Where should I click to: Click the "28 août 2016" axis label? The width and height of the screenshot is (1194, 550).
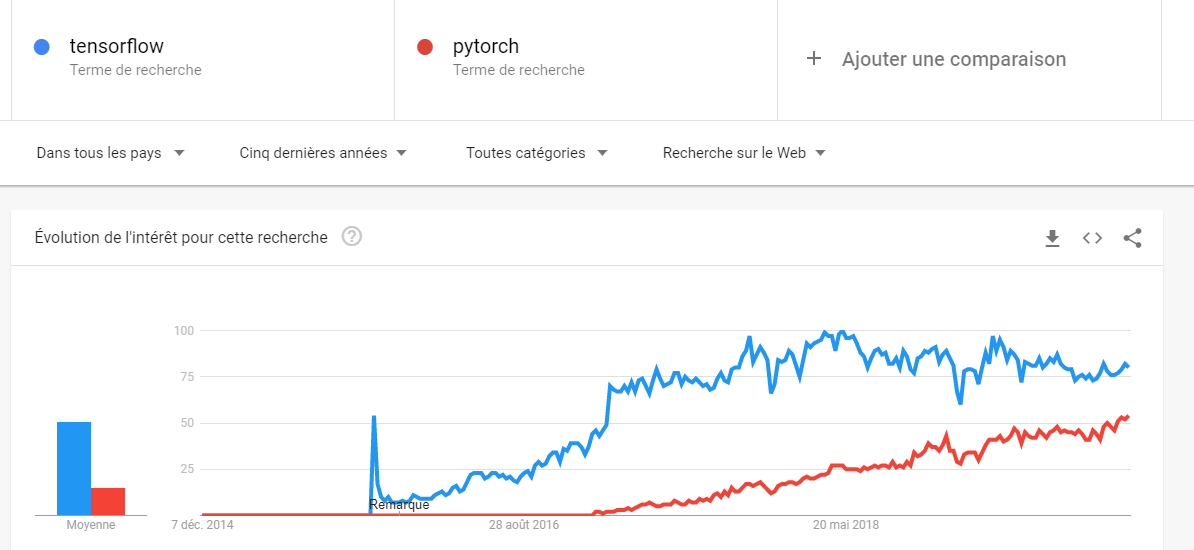click(x=524, y=525)
